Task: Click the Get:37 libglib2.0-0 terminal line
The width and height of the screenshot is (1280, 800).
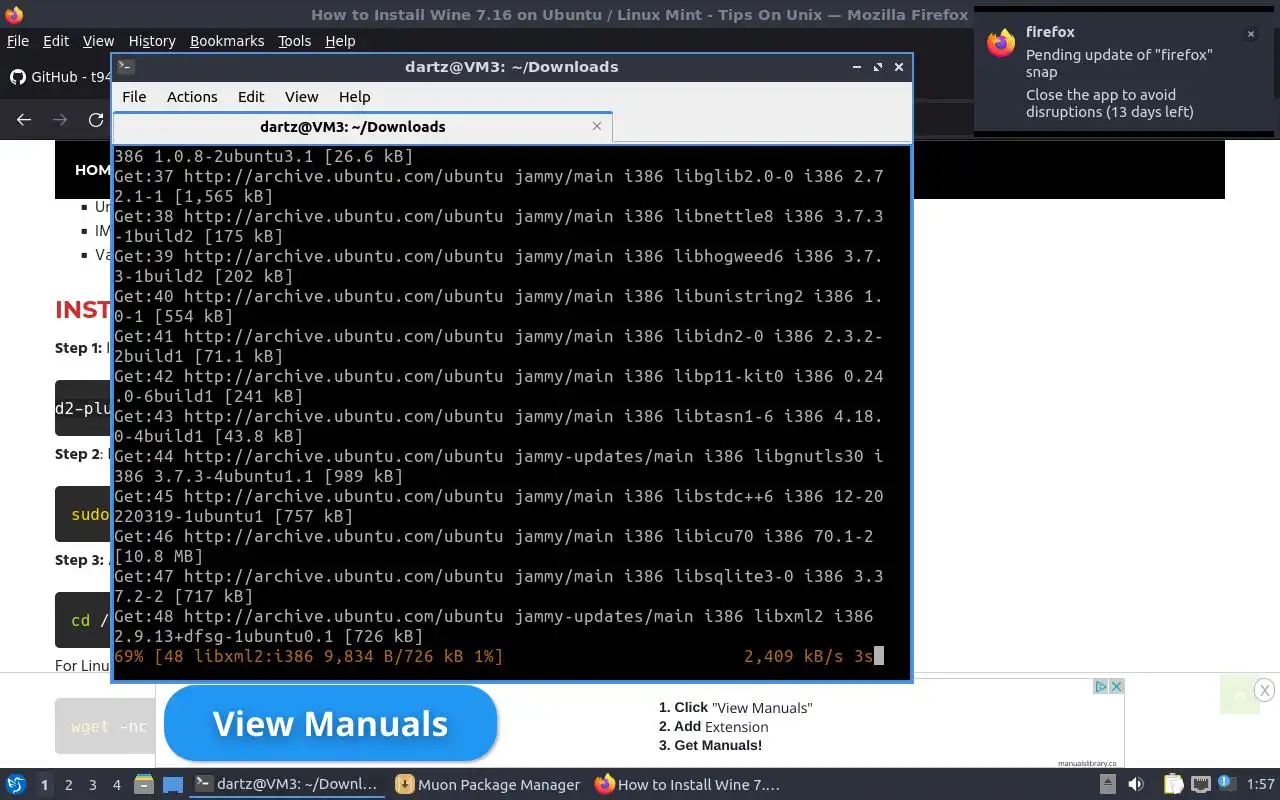Action: [x=498, y=186]
